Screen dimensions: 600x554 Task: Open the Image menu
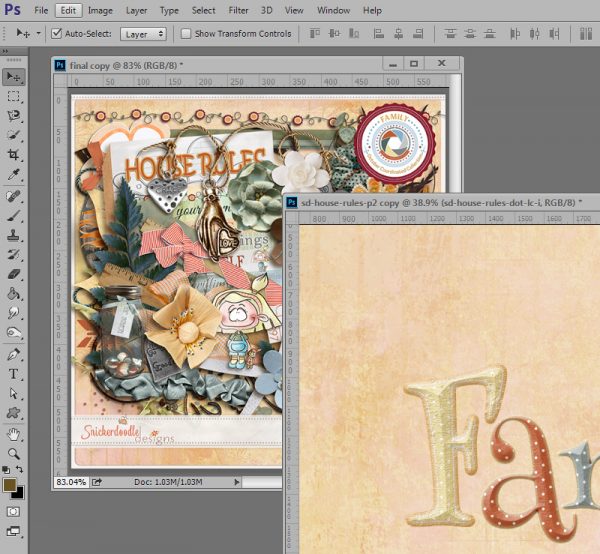point(100,10)
